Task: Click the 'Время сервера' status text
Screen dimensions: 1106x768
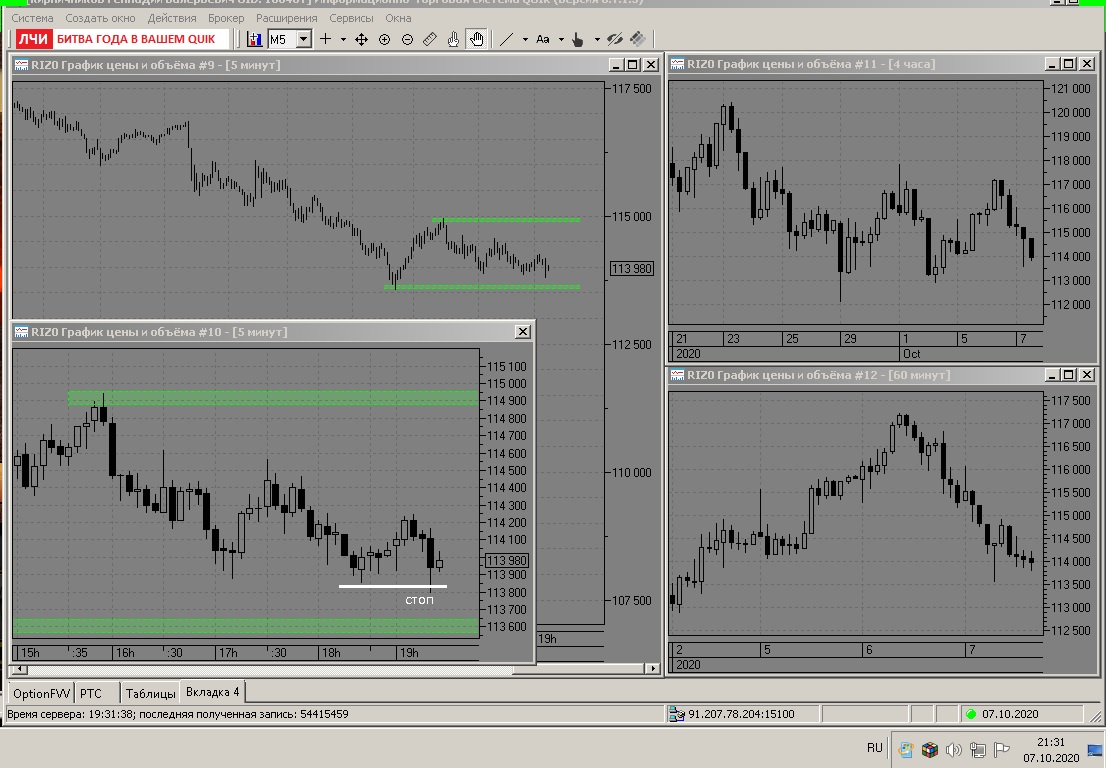Action: [177, 714]
